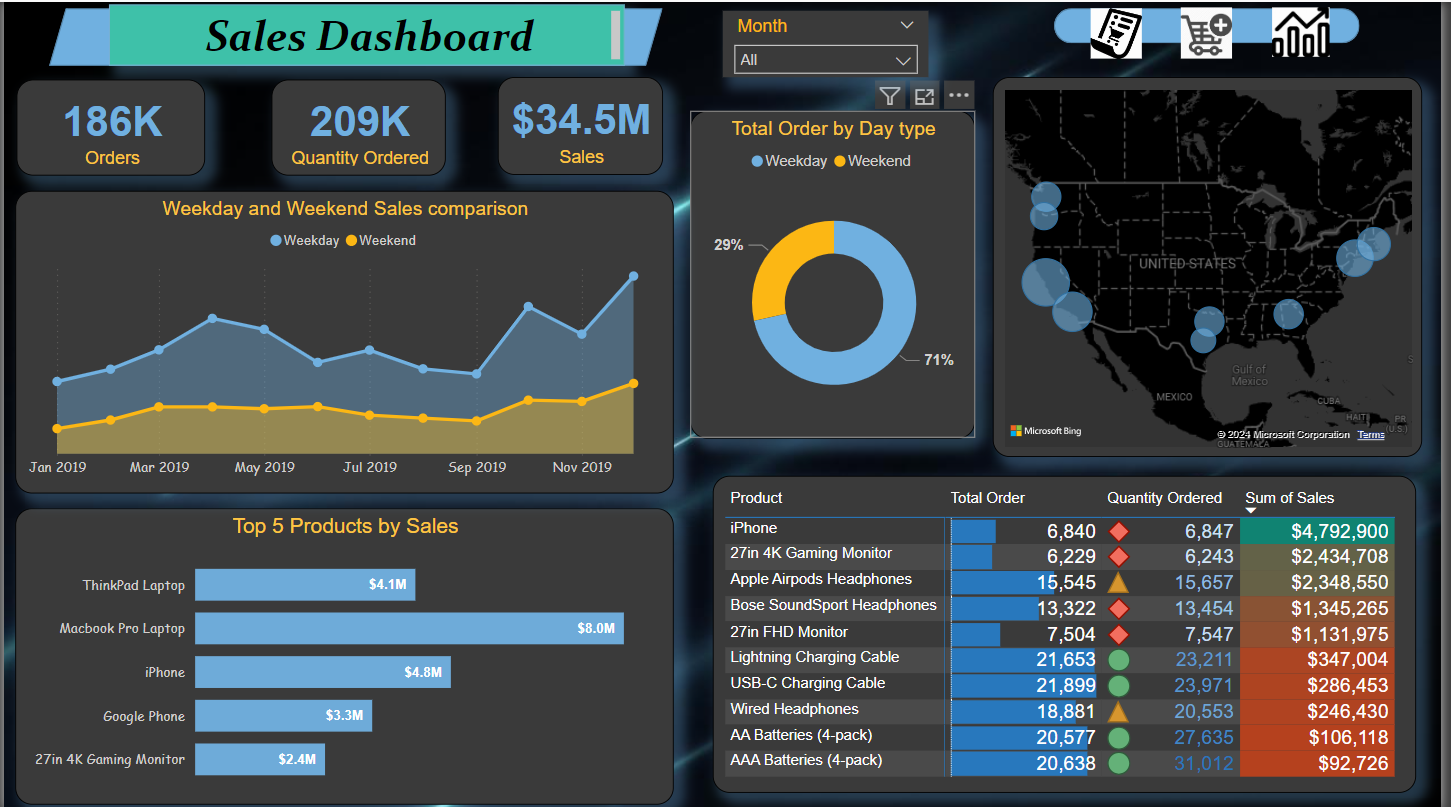Click the Sum of Sales sort arrow
This screenshot has width=1451, height=807.
coord(1250,511)
